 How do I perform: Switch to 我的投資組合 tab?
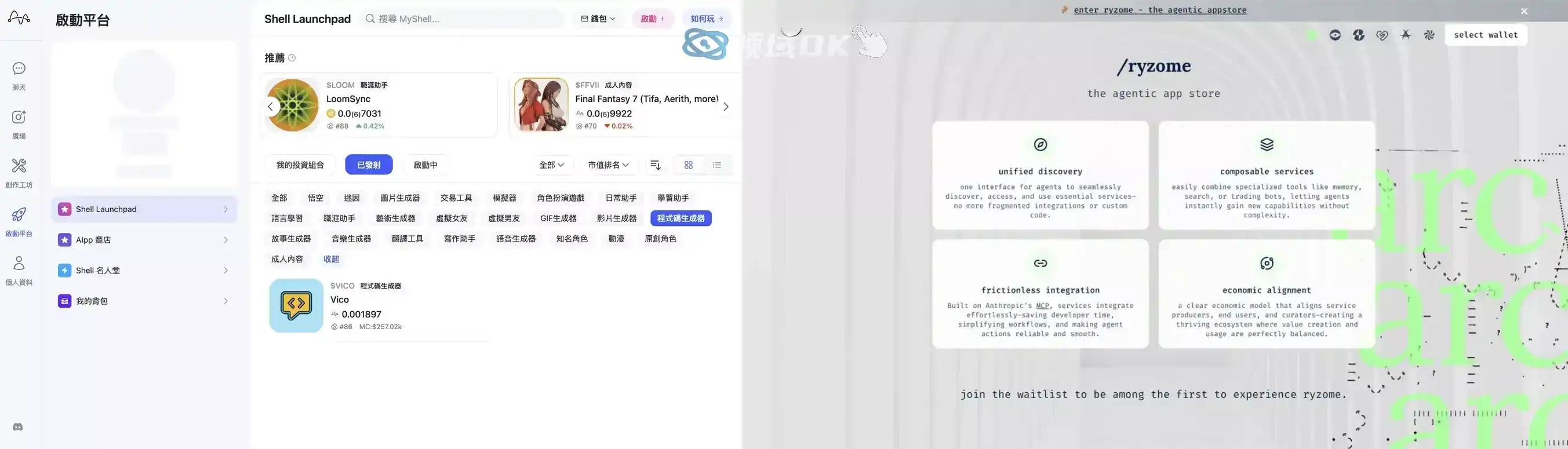(x=300, y=165)
